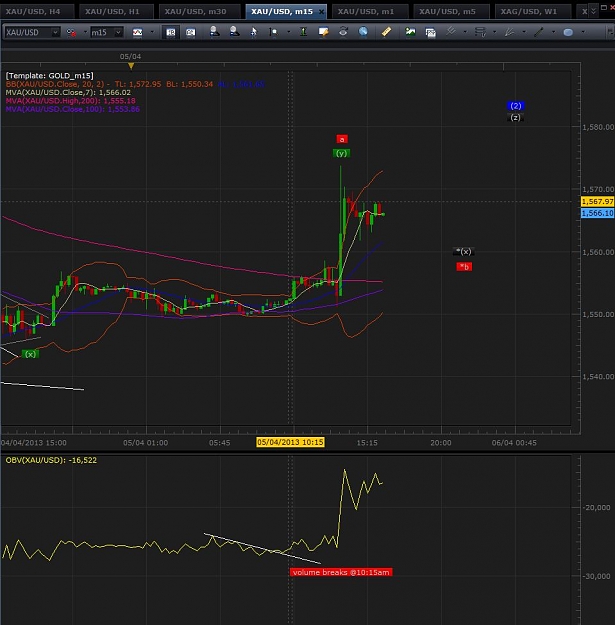The image size is (615, 625).
Task: Click the highlighted 05/04/2013 10:15 time label
Action: [x=290, y=442]
